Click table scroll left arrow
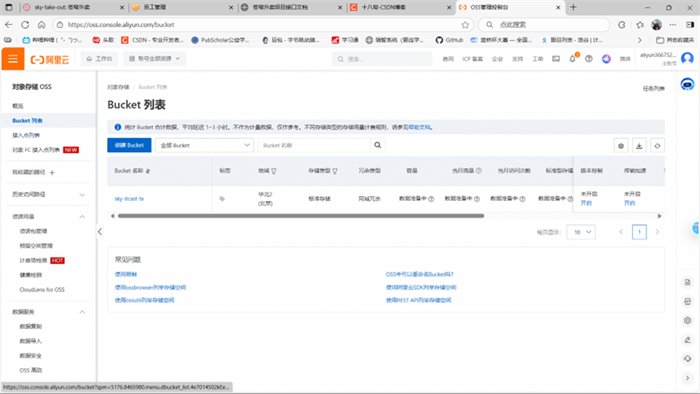700x394 pixels. 112,216
